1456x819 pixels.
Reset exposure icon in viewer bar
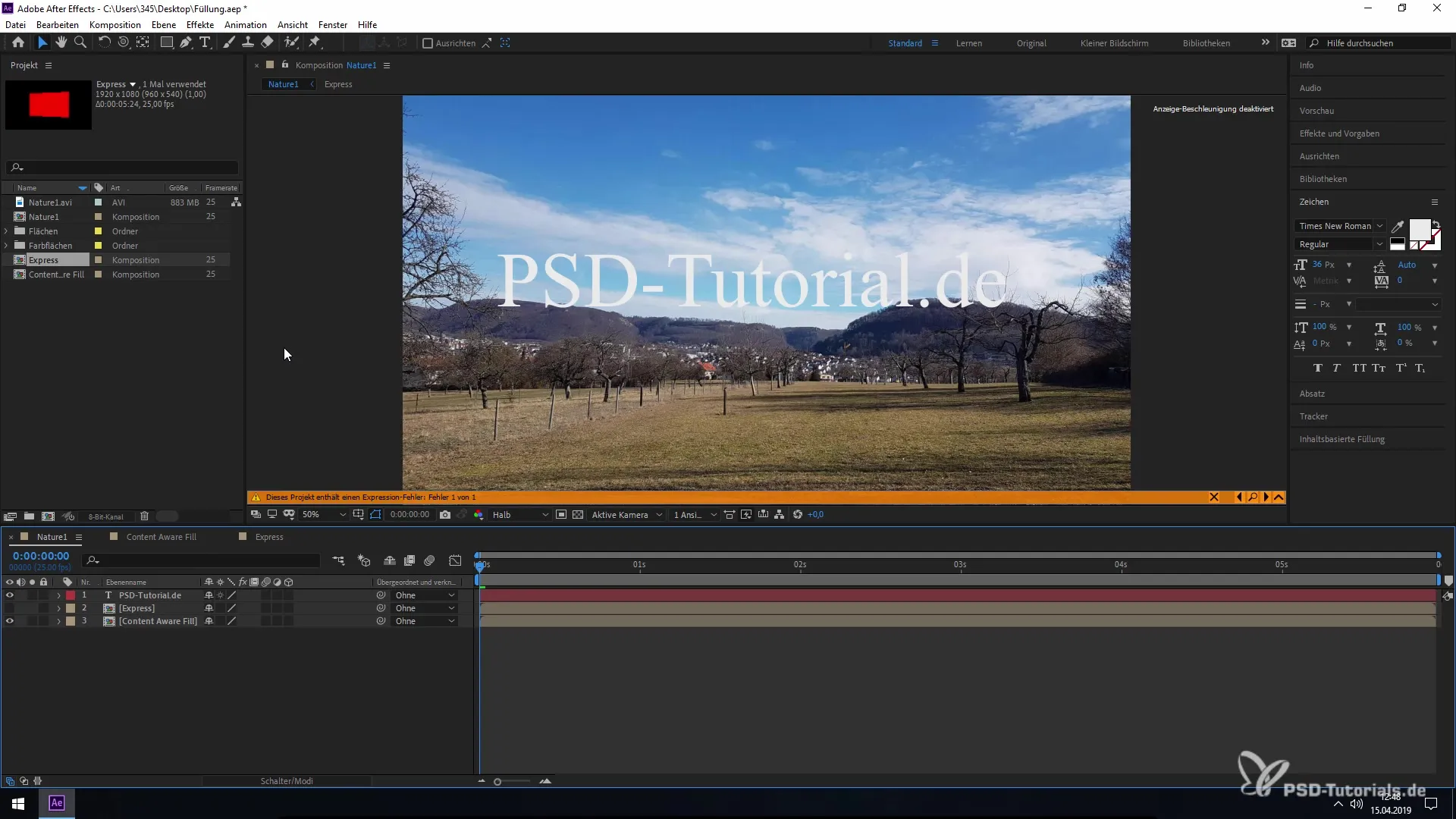pyautogui.click(x=798, y=514)
